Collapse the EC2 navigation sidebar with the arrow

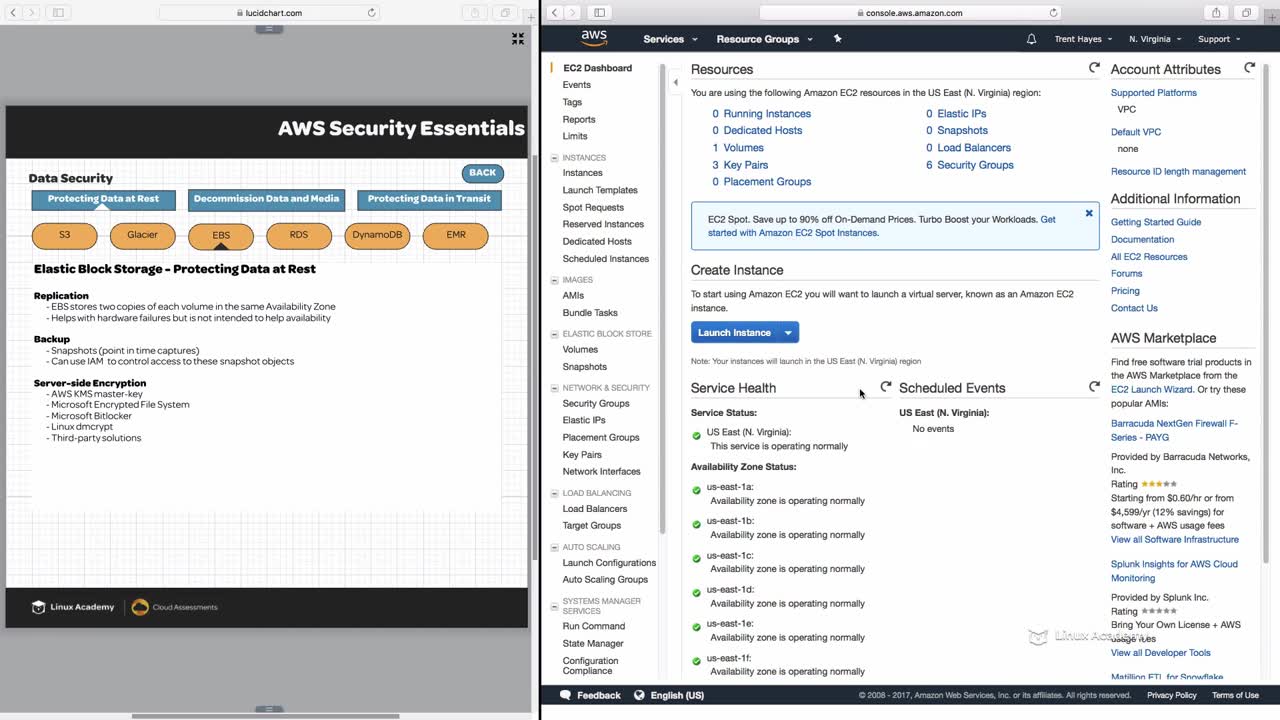point(675,83)
